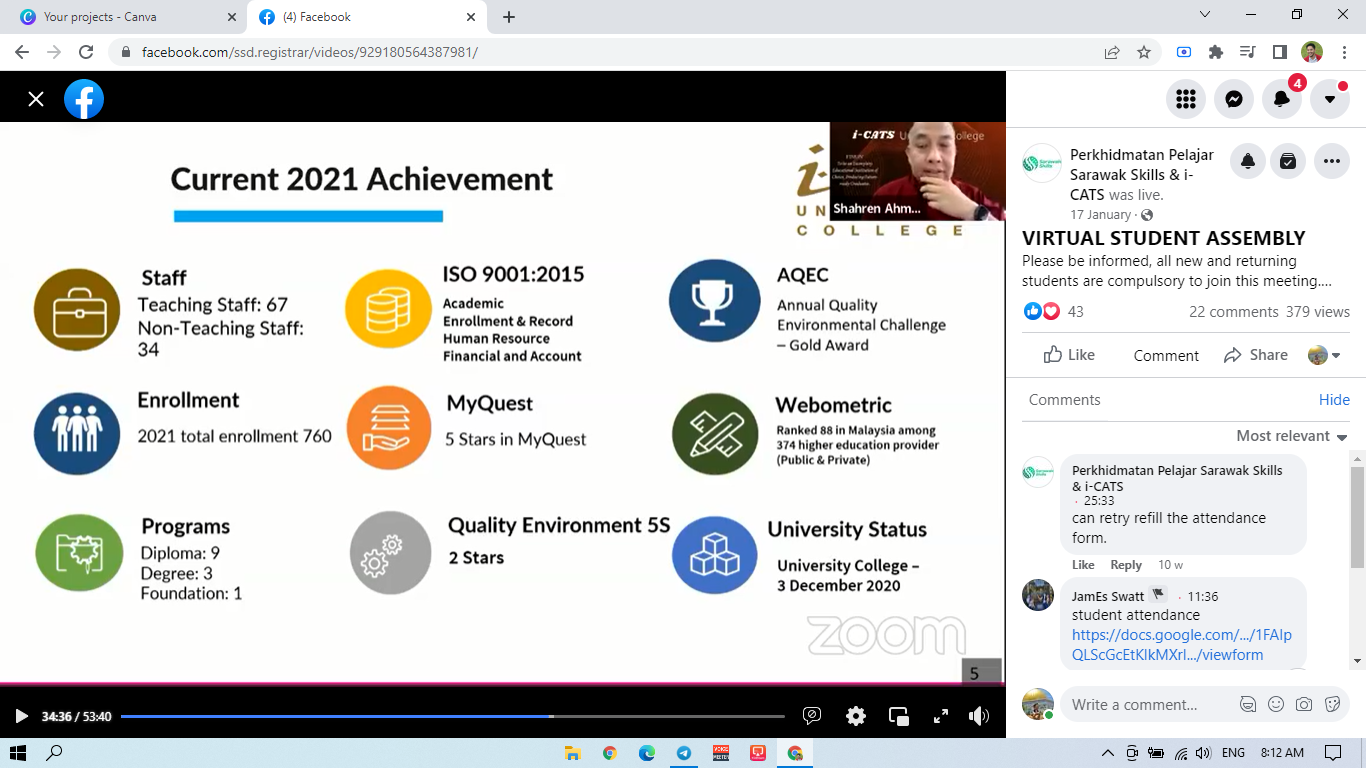The height and width of the screenshot is (768, 1366).
Task: Play the paused video
Action: [x=21, y=716]
